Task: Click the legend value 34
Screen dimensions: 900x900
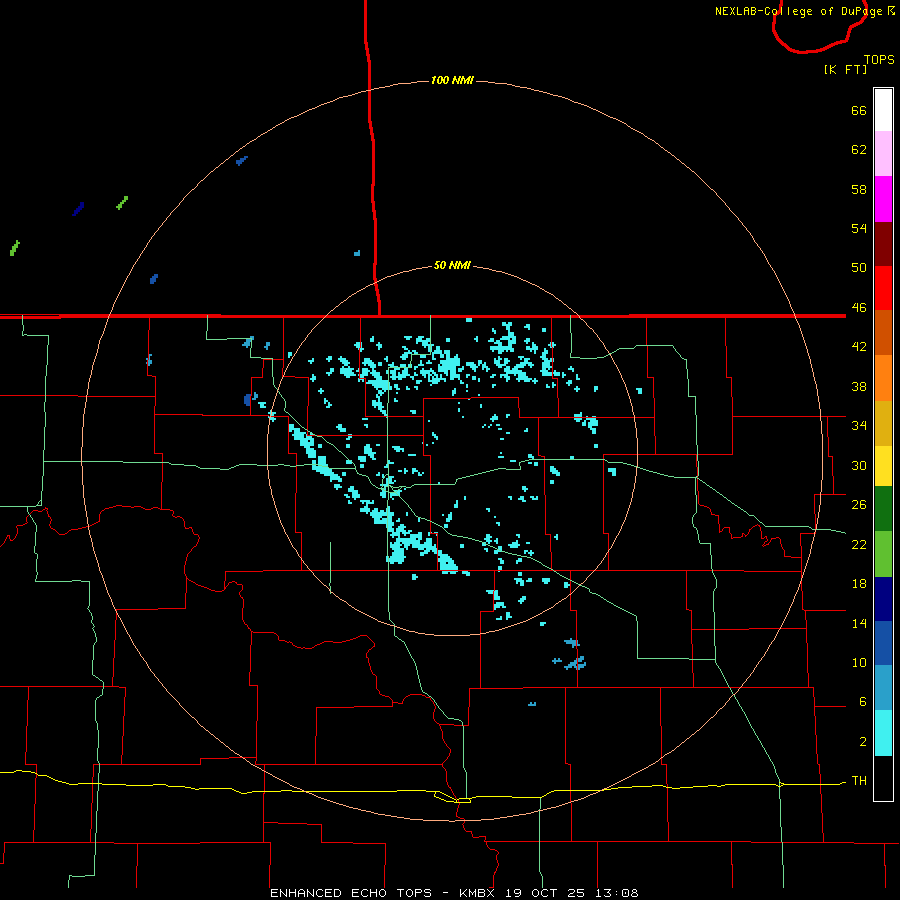Action: pyautogui.click(x=859, y=425)
